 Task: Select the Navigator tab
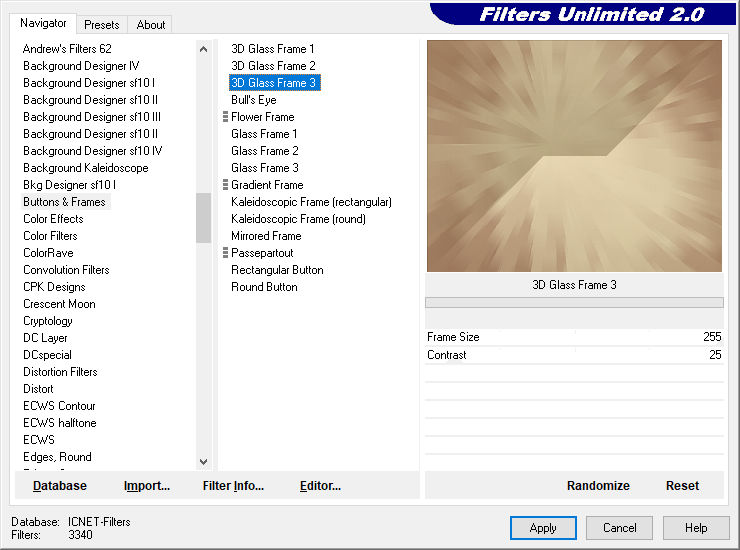(x=43, y=23)
